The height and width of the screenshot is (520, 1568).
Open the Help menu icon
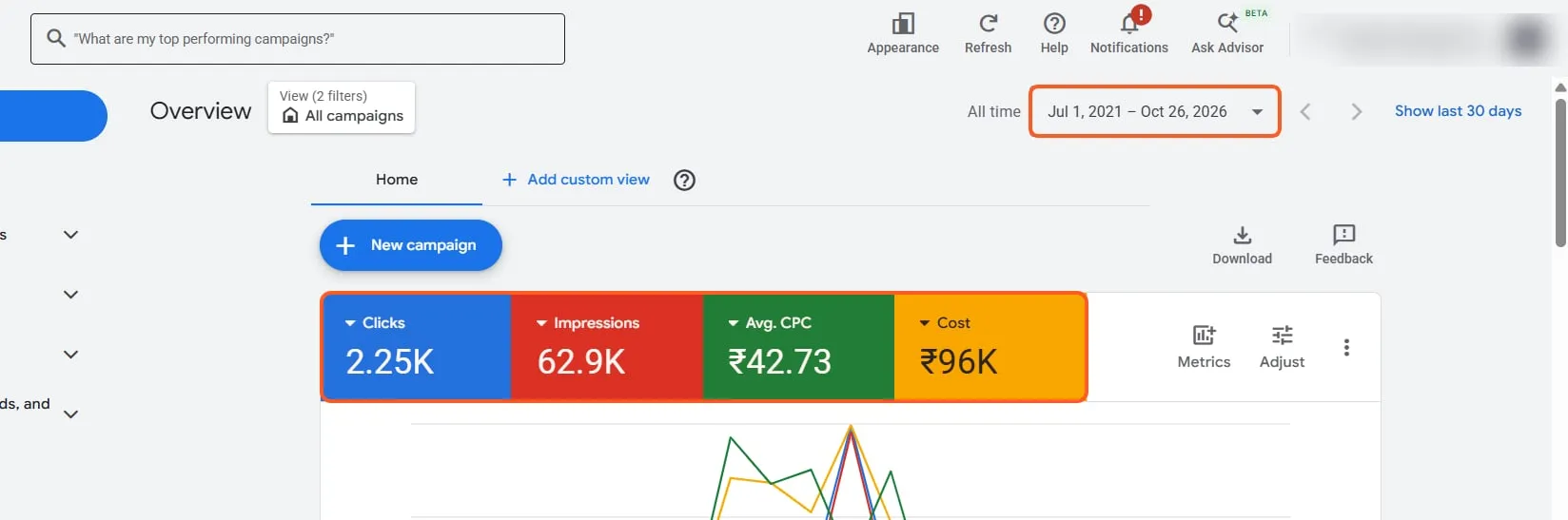click(1054, 24)
